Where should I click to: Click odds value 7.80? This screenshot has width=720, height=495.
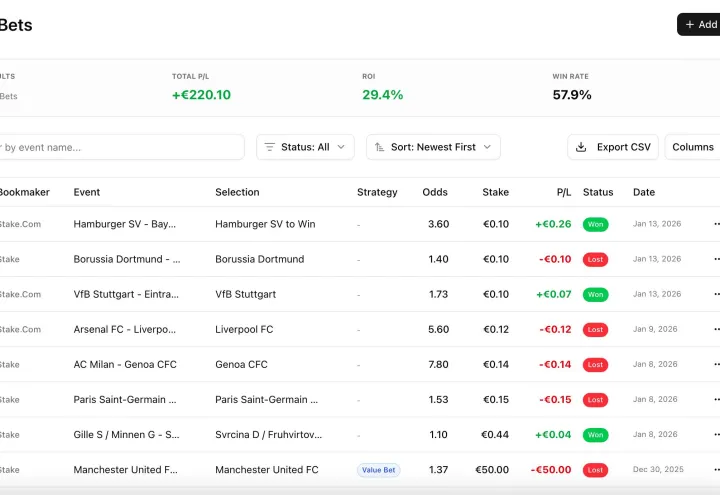[439, 365]
